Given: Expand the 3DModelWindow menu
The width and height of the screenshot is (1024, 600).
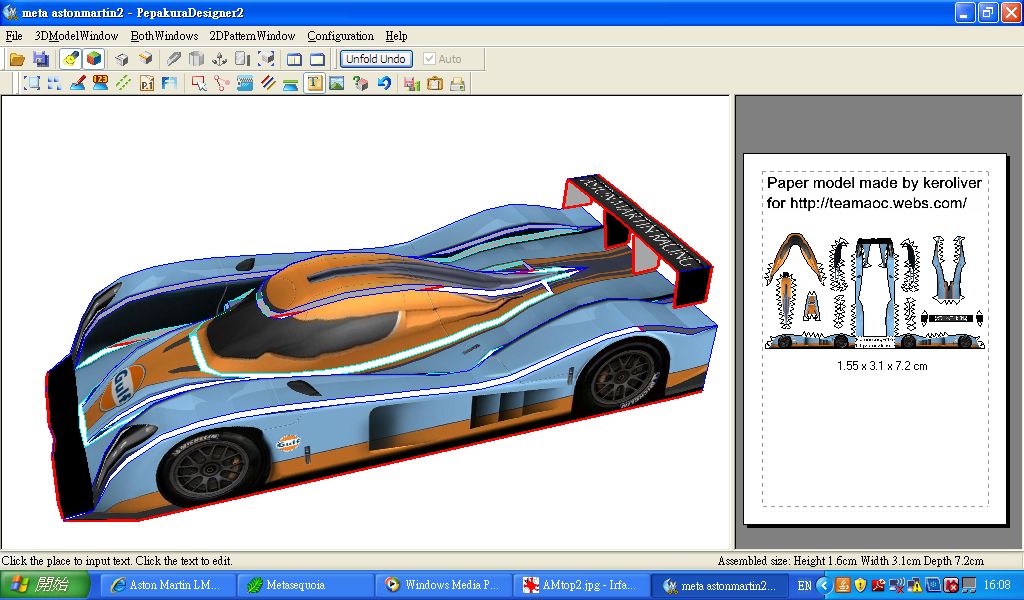Looking at the screenshot, I should (76, 36).
